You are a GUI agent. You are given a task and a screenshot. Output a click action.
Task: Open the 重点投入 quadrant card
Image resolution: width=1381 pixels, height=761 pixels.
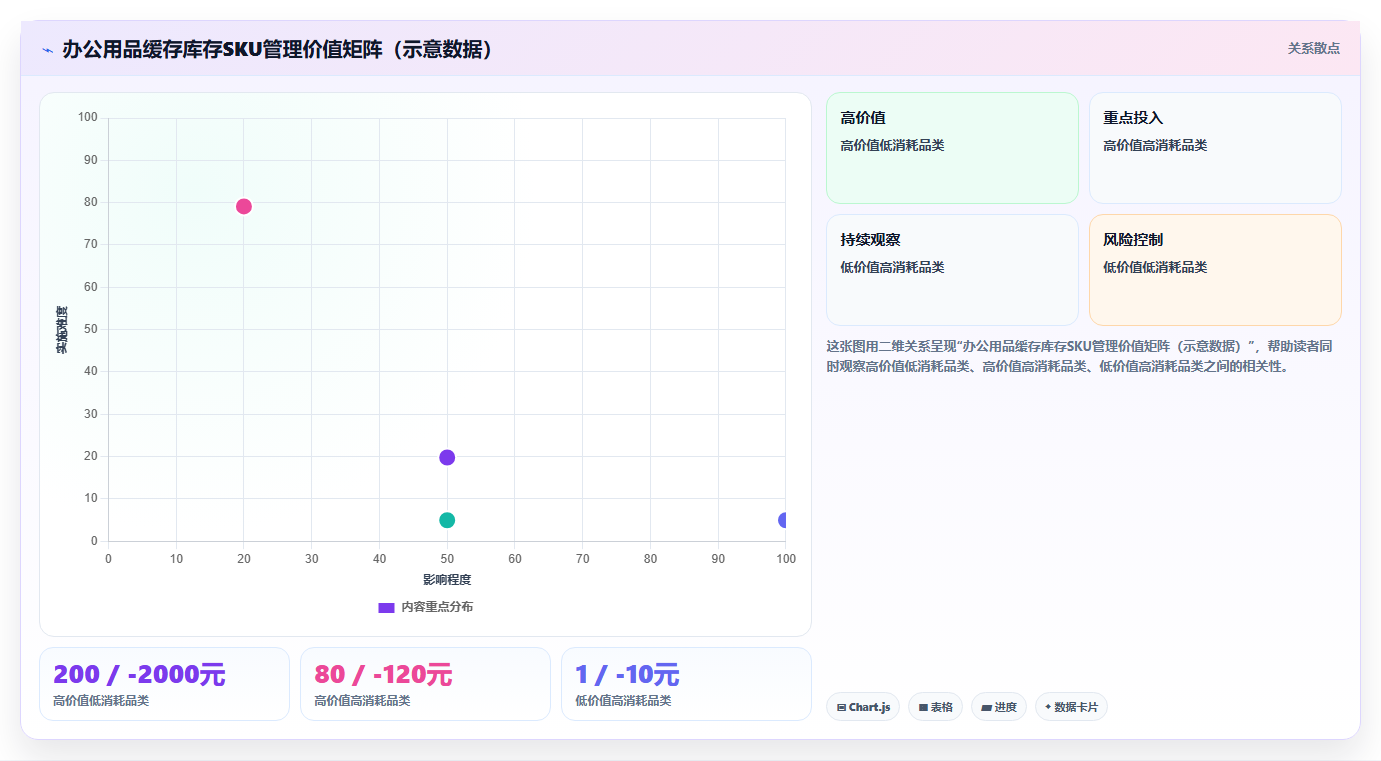tap(1215, 148)
